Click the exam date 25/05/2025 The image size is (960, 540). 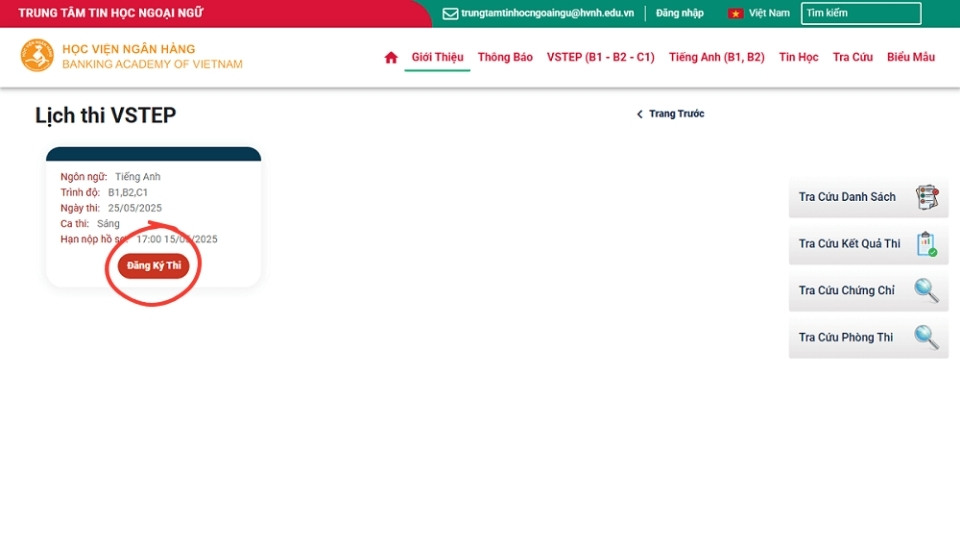click(135, 208)
